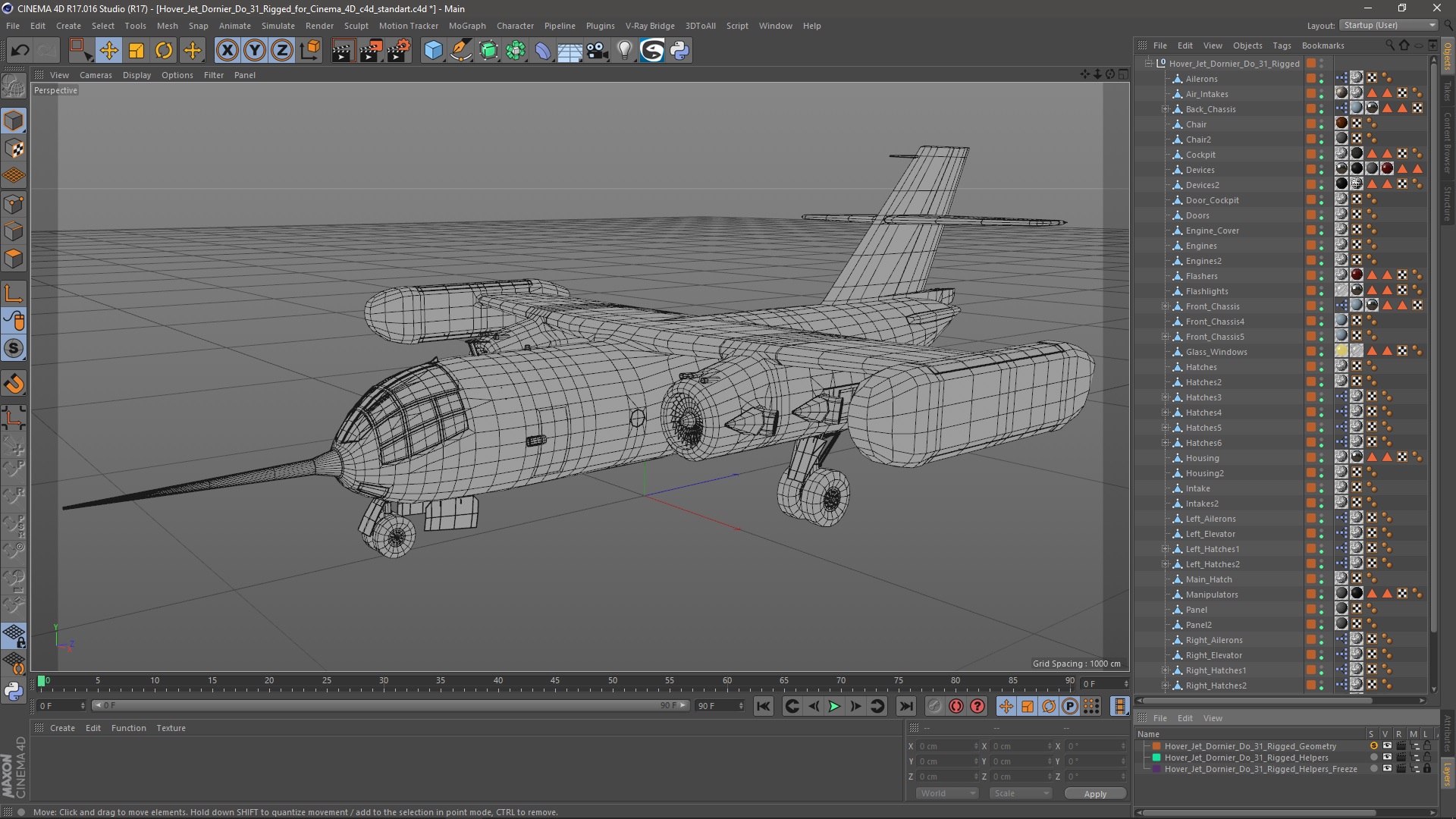Toggle Autokeying red circle button

(956, 706)
